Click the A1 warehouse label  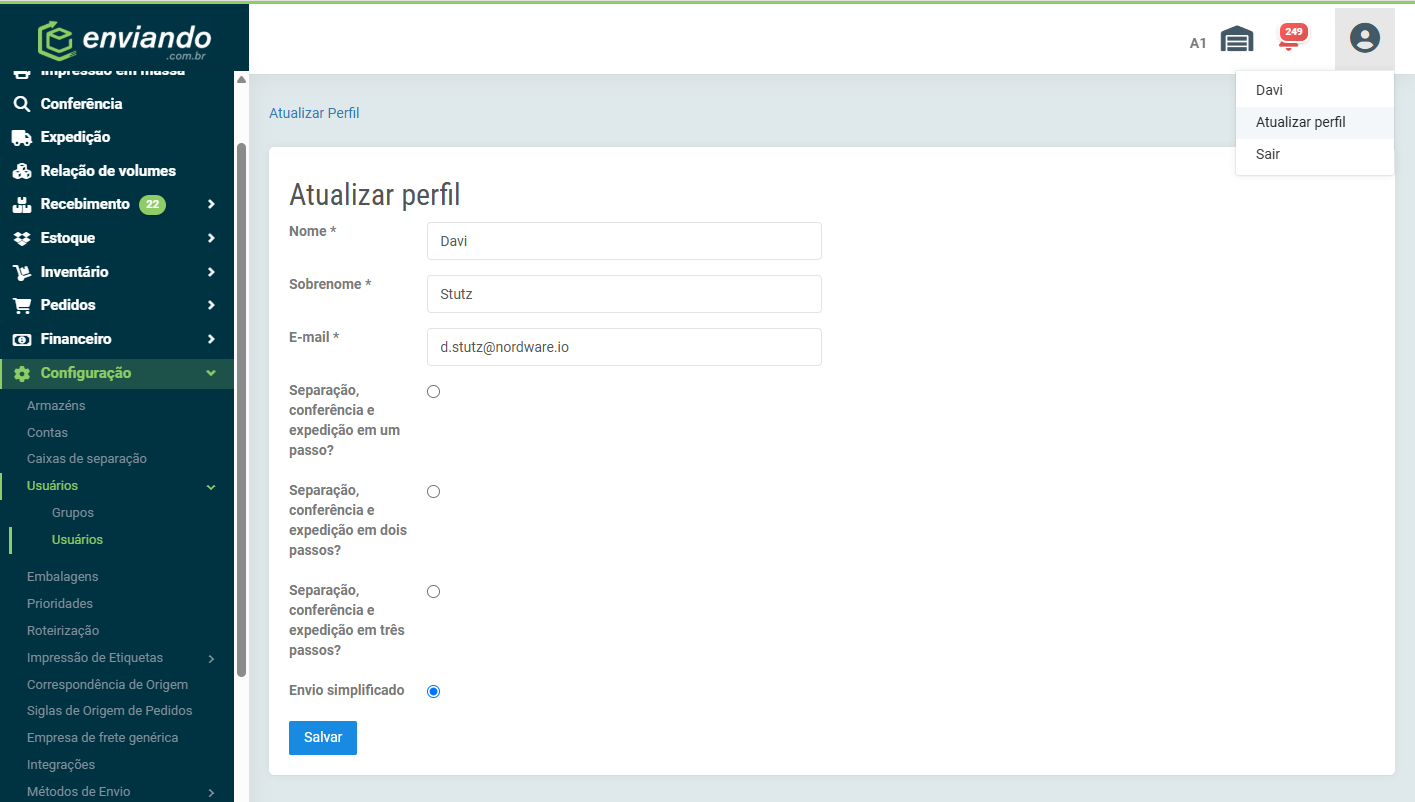tap(1198, 43)
